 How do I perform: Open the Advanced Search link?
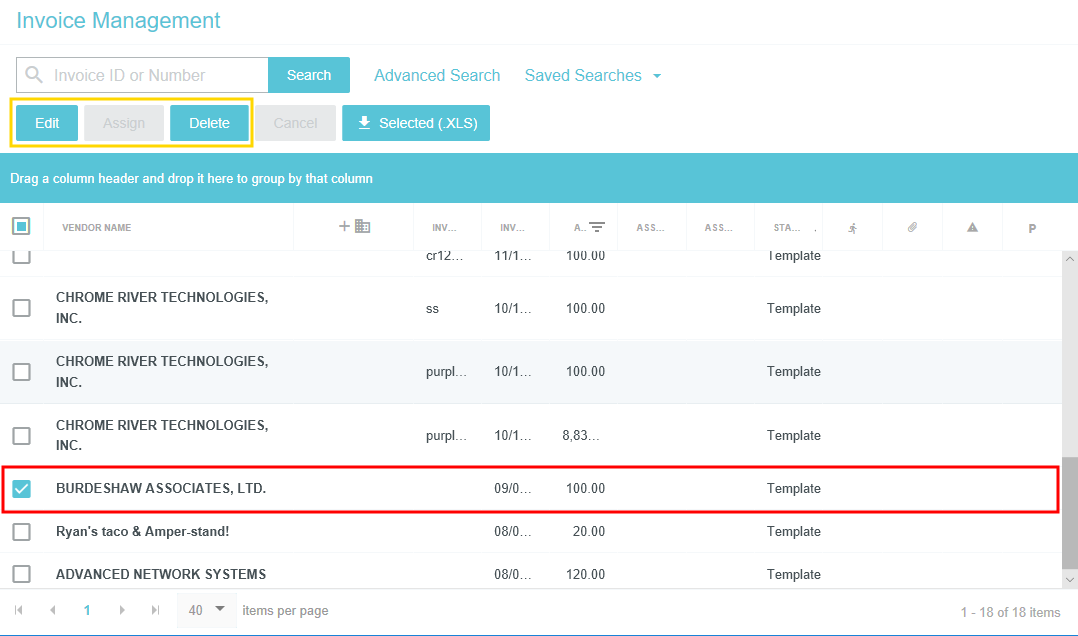437,76
